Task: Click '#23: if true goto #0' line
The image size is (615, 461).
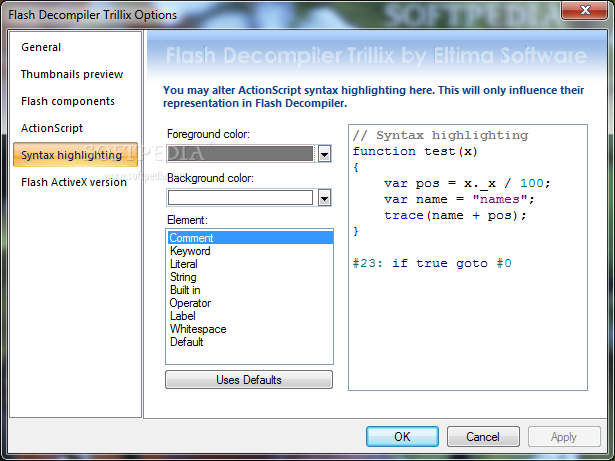Action: (432, 263)
